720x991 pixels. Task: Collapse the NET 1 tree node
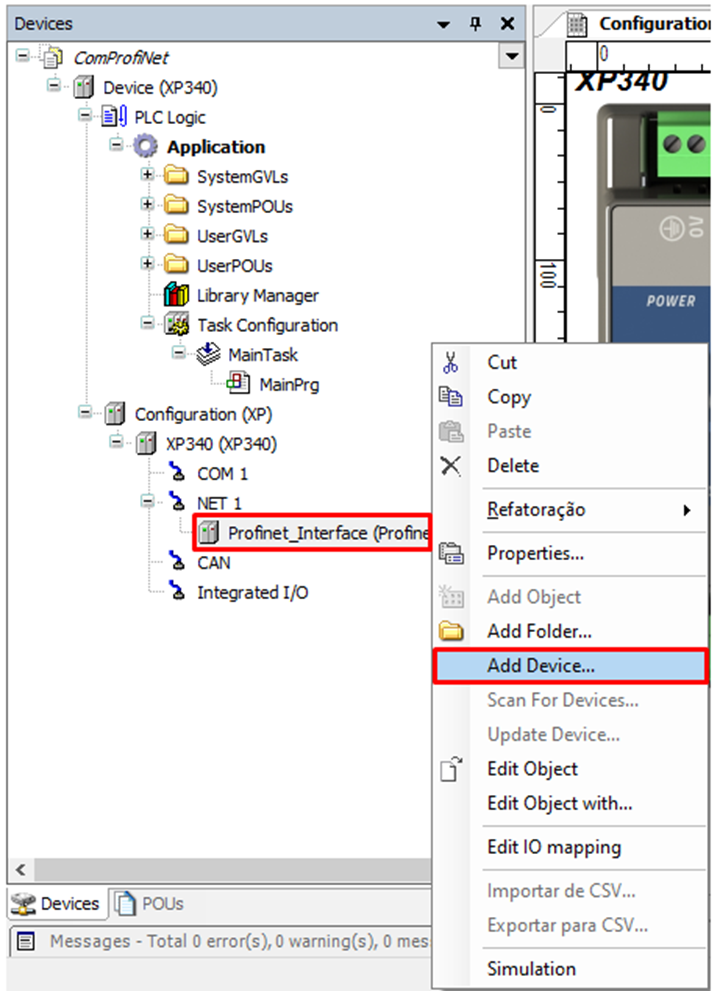[147, 503]
